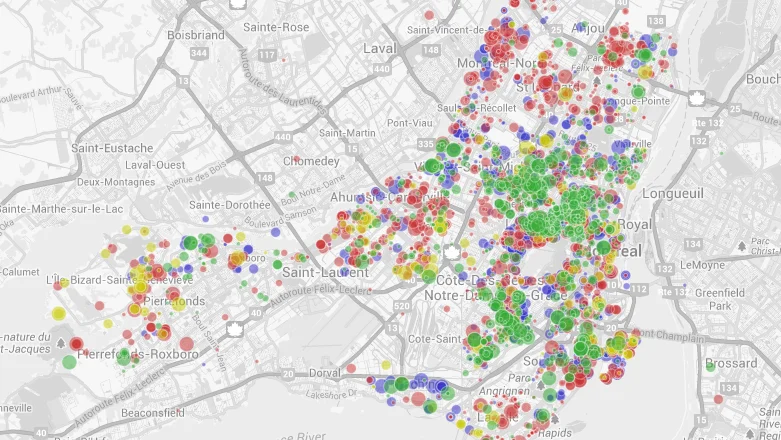Click the route 138 shield near Anjou

pyautogui.click(x=655, y=21)
